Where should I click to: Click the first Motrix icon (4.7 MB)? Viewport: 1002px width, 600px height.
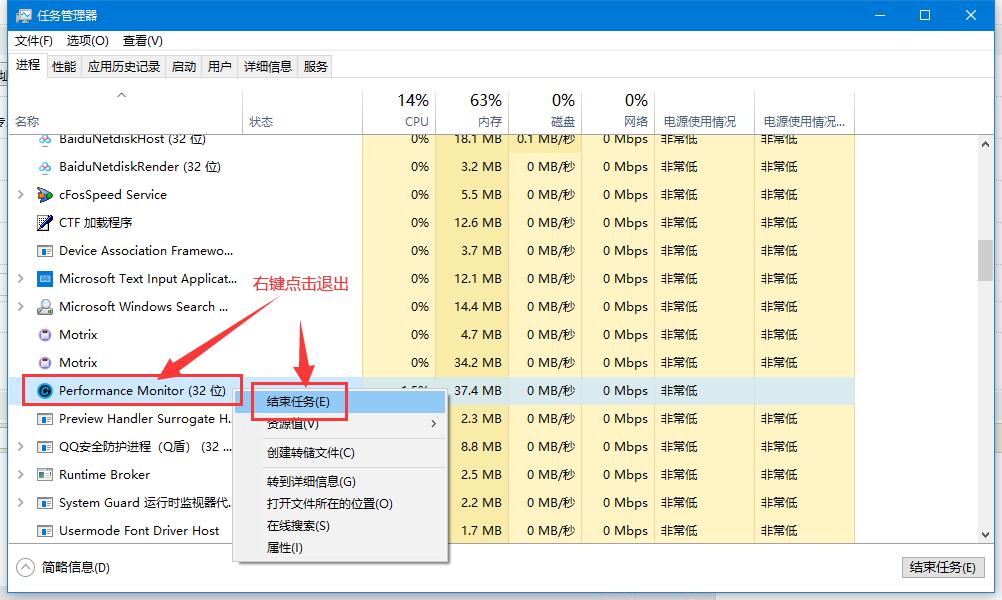pyautogui.click(x=45, y=335)
